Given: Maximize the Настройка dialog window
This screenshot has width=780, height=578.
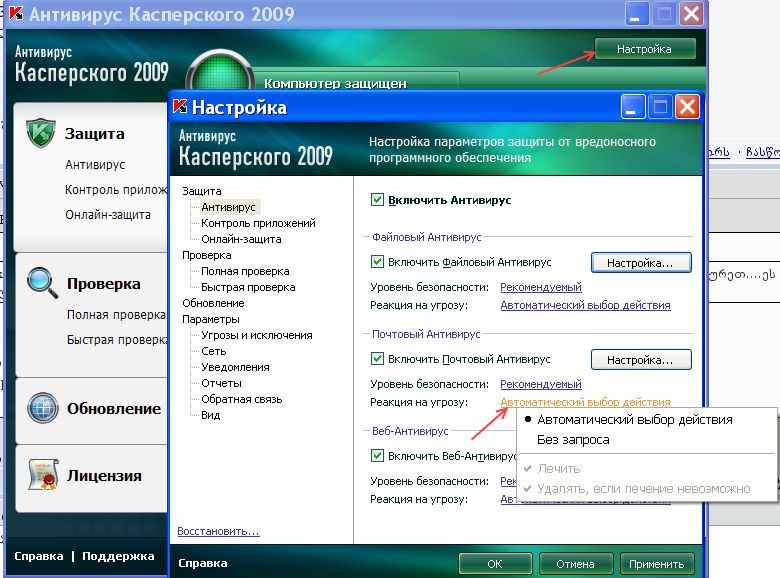Looking at the screenshot, I should coord(660,106).
